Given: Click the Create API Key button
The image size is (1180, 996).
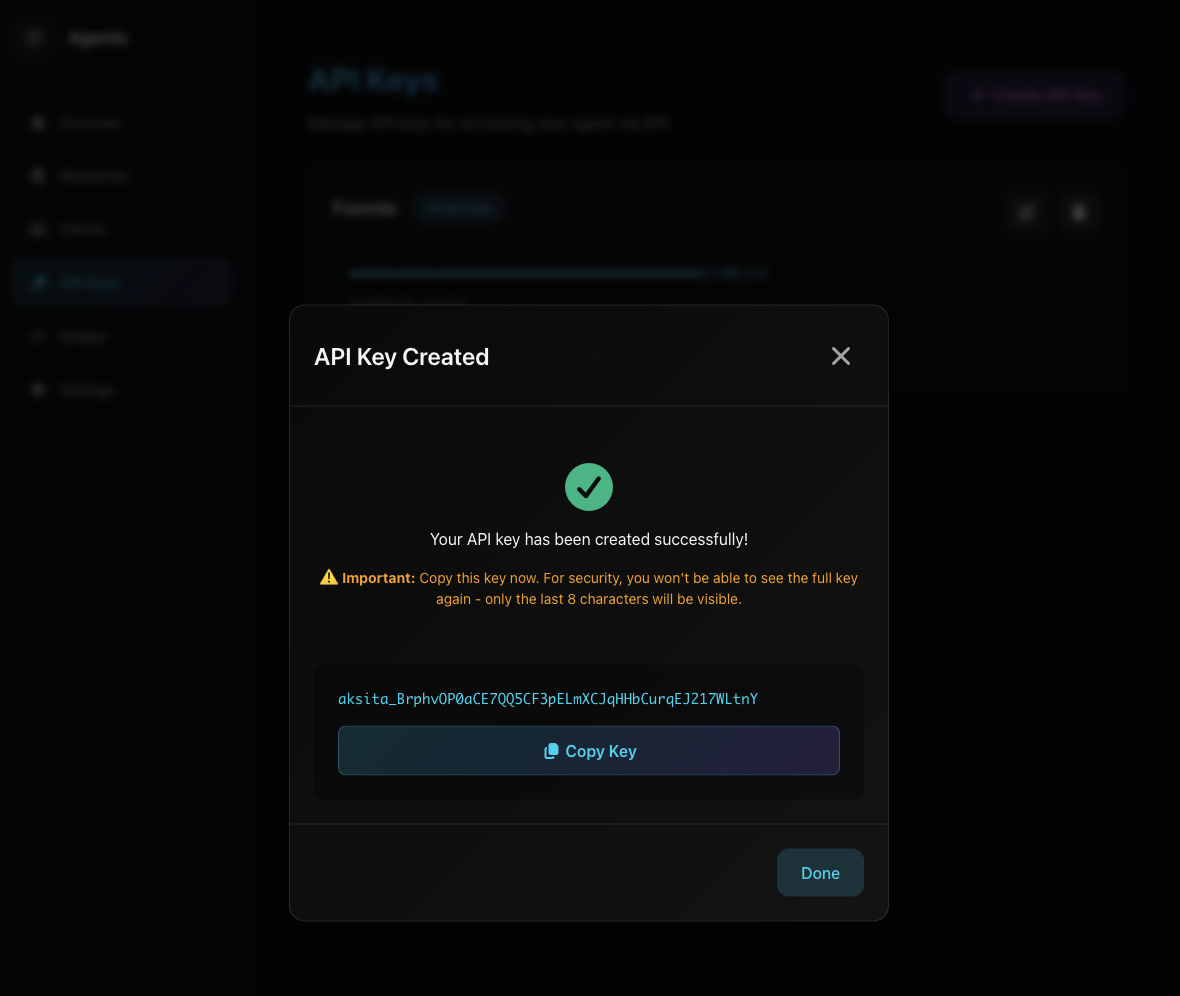Looking at the screenshot, I should pos(1035,95).
